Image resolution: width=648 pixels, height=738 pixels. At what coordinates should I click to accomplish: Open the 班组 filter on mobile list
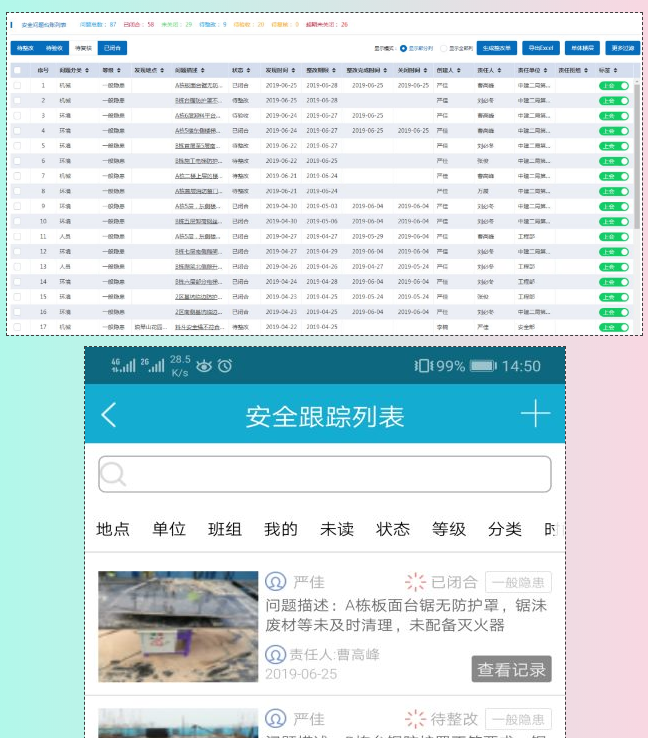pos(225,529)
